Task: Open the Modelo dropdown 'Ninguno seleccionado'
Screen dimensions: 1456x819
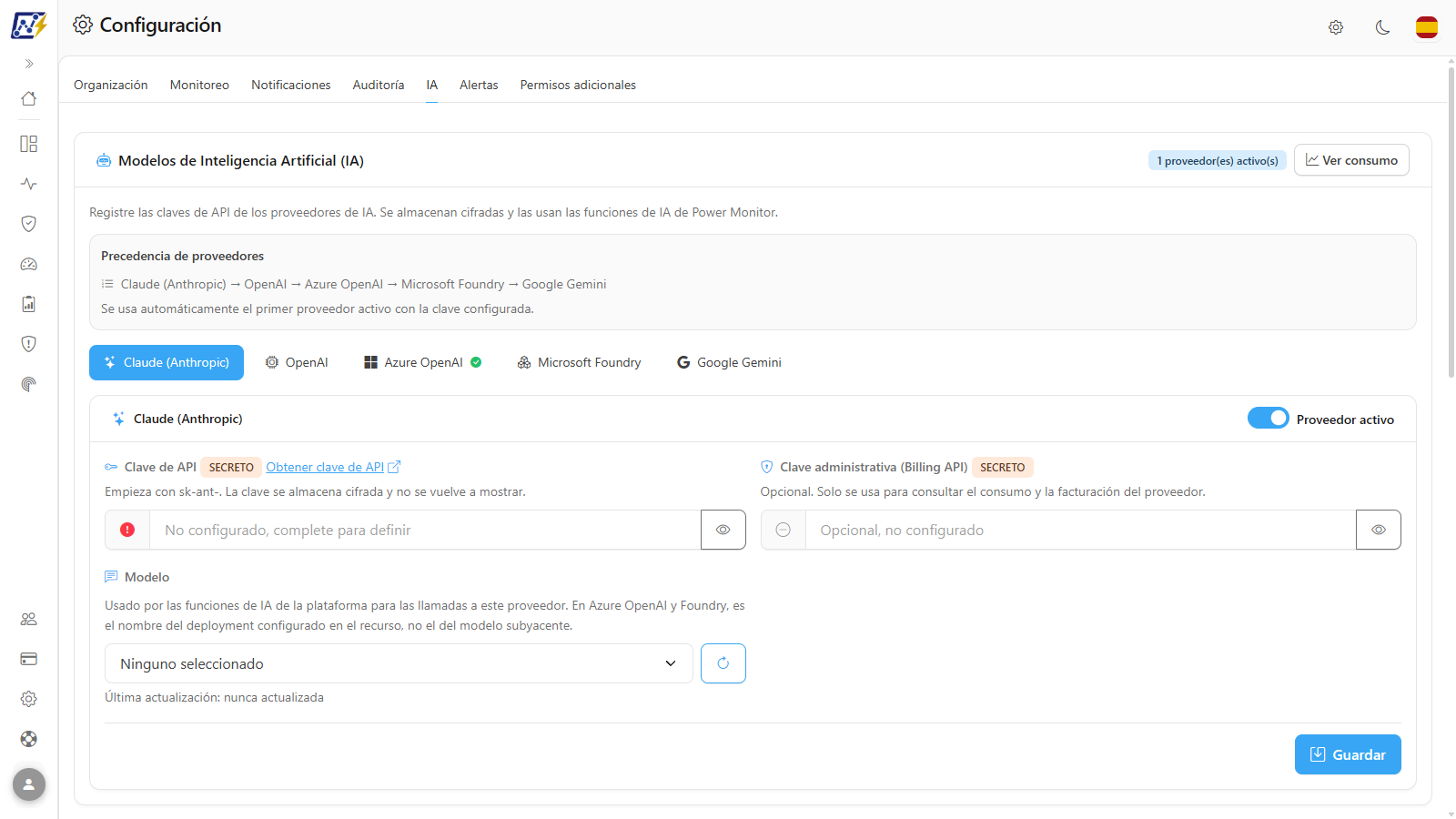Action: tap(399, 663)
